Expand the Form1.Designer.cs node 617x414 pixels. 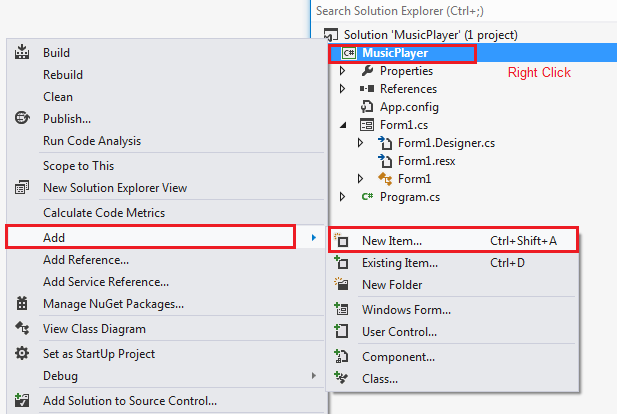point(360,142)
